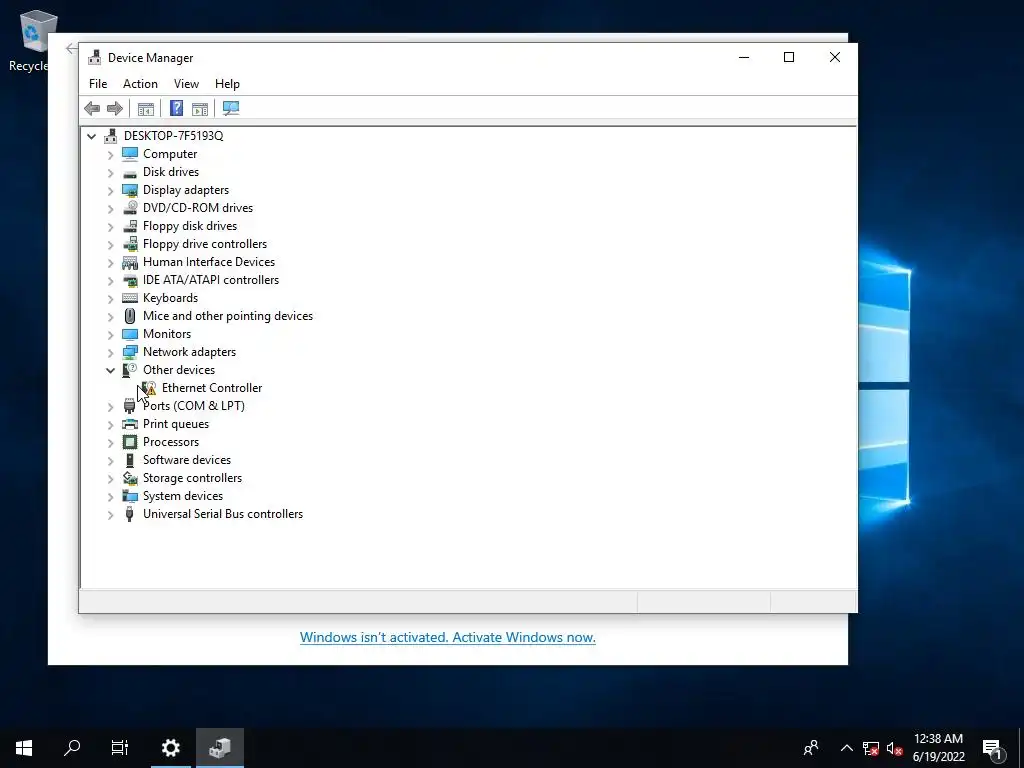The height and width of the screenshot is (768, 1024).
Task: Click the IDE ATA/ATAPI controllers icon
Action: tap(130, 280)
